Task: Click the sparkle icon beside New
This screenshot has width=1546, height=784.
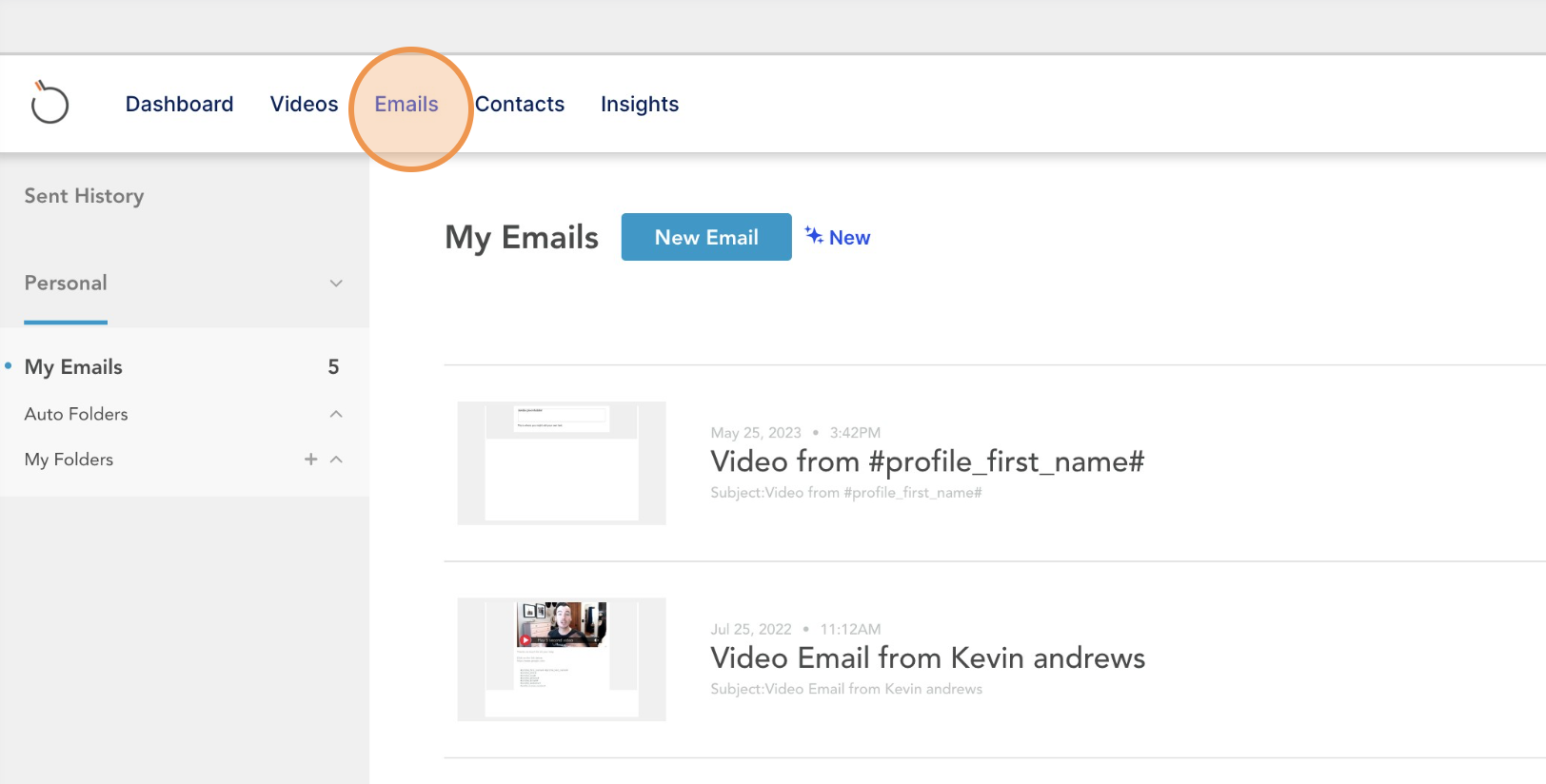Action: [x=814, y=235]
